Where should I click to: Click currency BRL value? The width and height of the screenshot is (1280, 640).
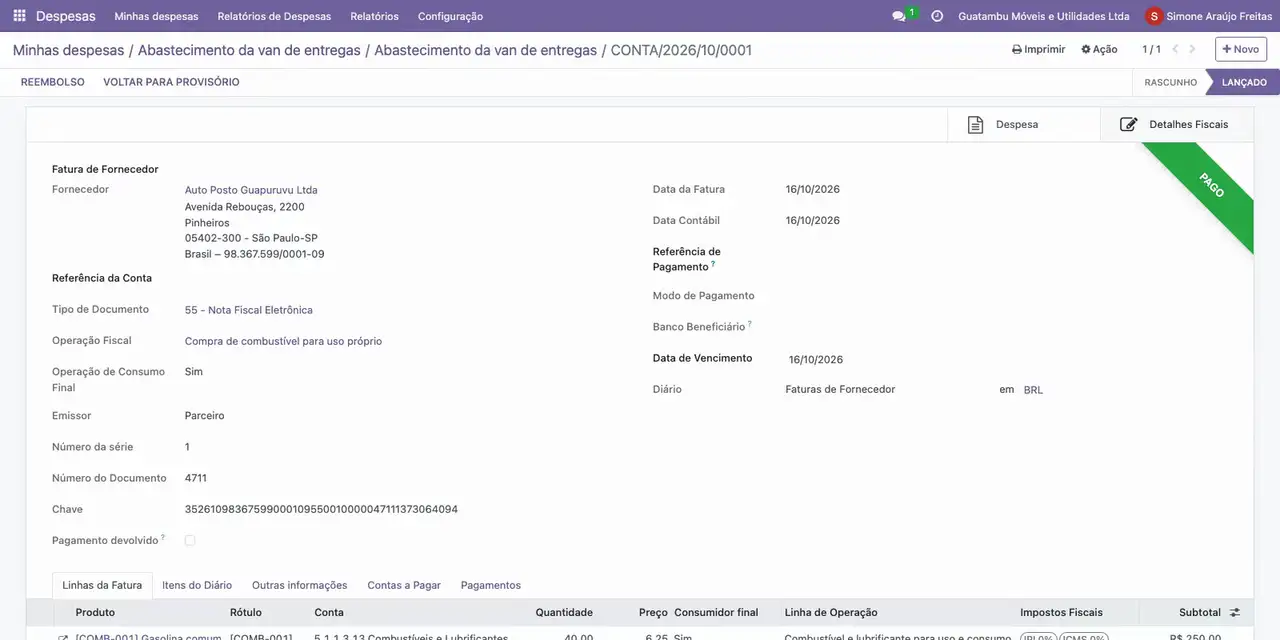(1033, 390)
